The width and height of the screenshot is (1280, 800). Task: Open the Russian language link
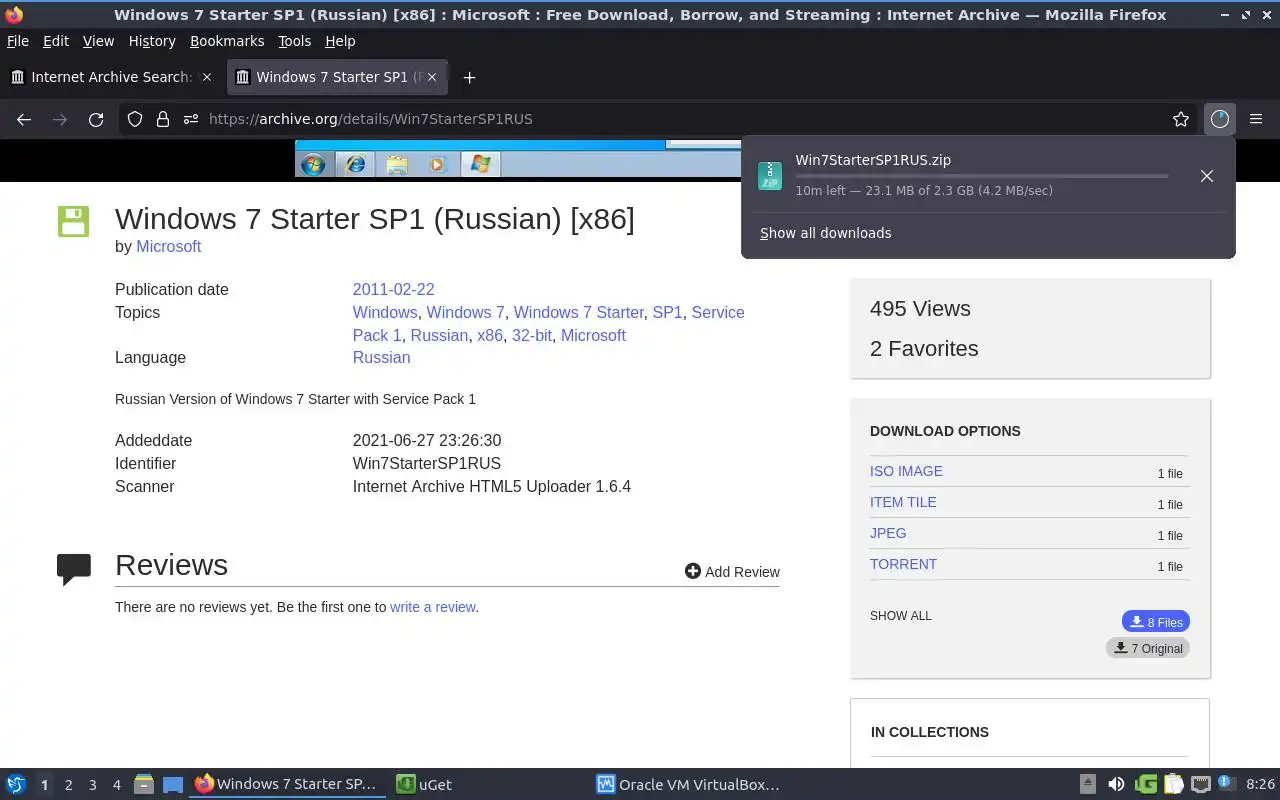[x=381, y=357]
